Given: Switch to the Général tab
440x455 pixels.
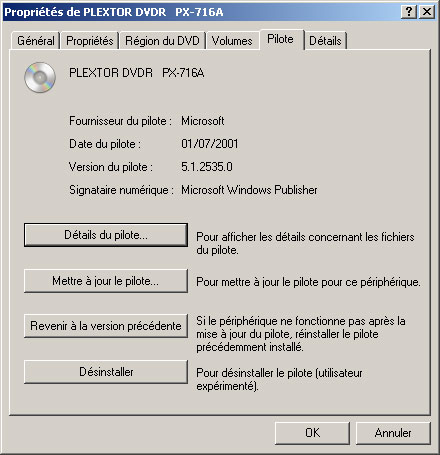Looking at the screenshot, I should click(36, 41).
